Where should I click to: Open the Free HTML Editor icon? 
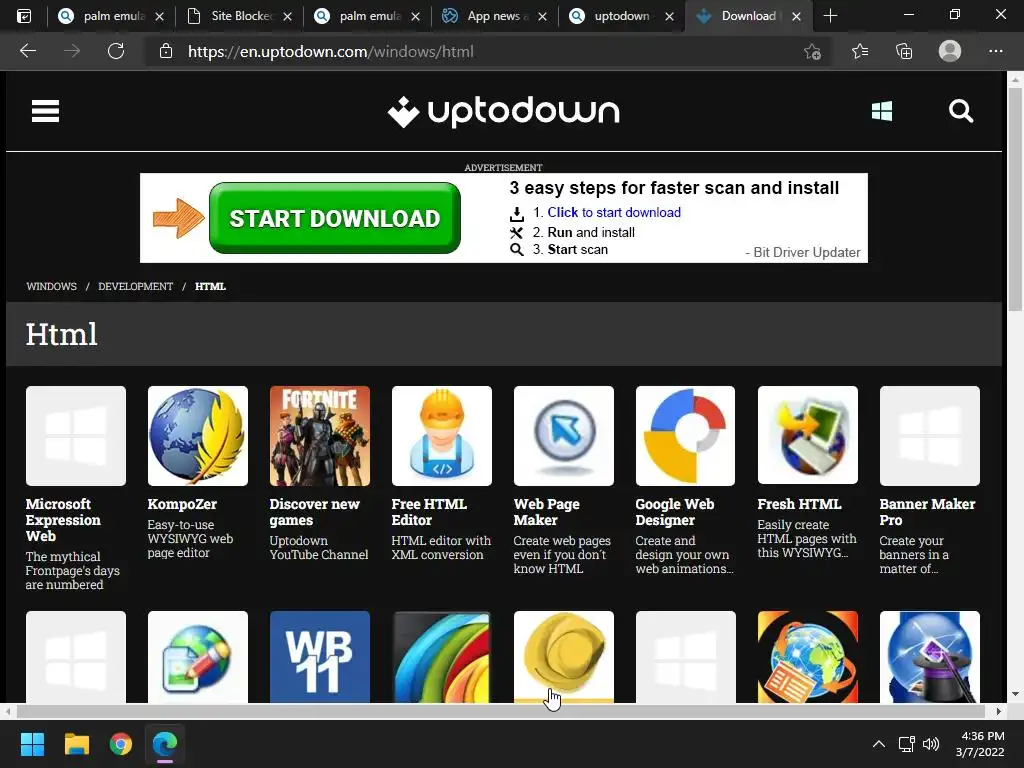pyautogui.click(x=441, y=436)
